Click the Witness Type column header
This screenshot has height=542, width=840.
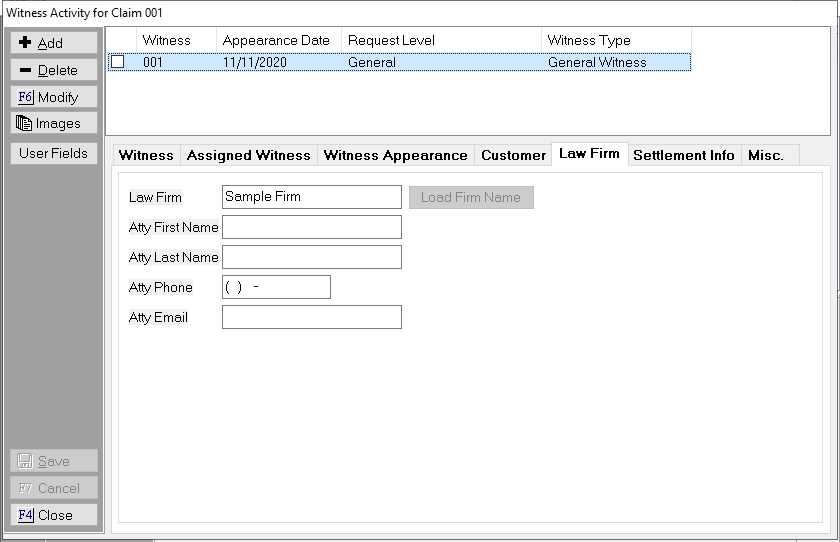(615, 40)
